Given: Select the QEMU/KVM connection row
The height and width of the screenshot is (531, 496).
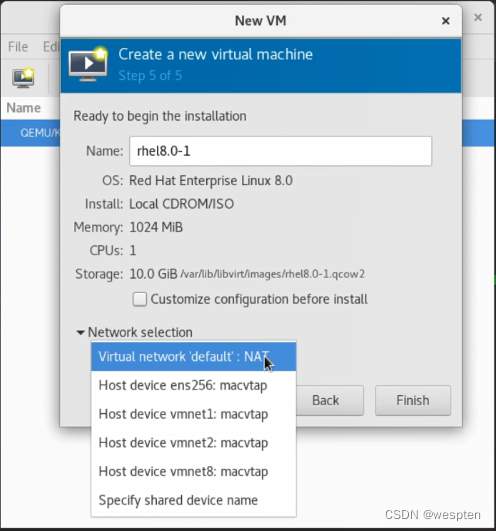Looking at the screenshot, I should point(30,133).
